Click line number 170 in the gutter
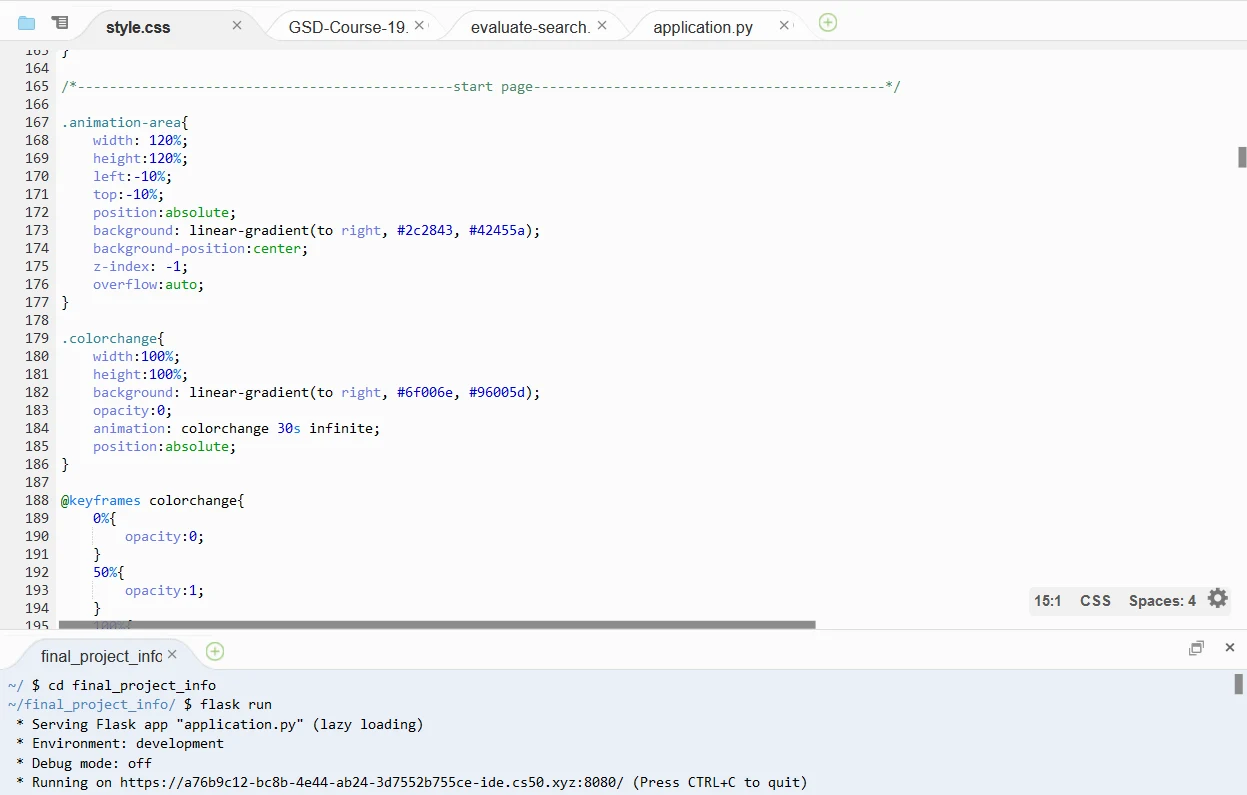Screen dimensions: 1247x795 pyautogui.click(x=37, y=176)
